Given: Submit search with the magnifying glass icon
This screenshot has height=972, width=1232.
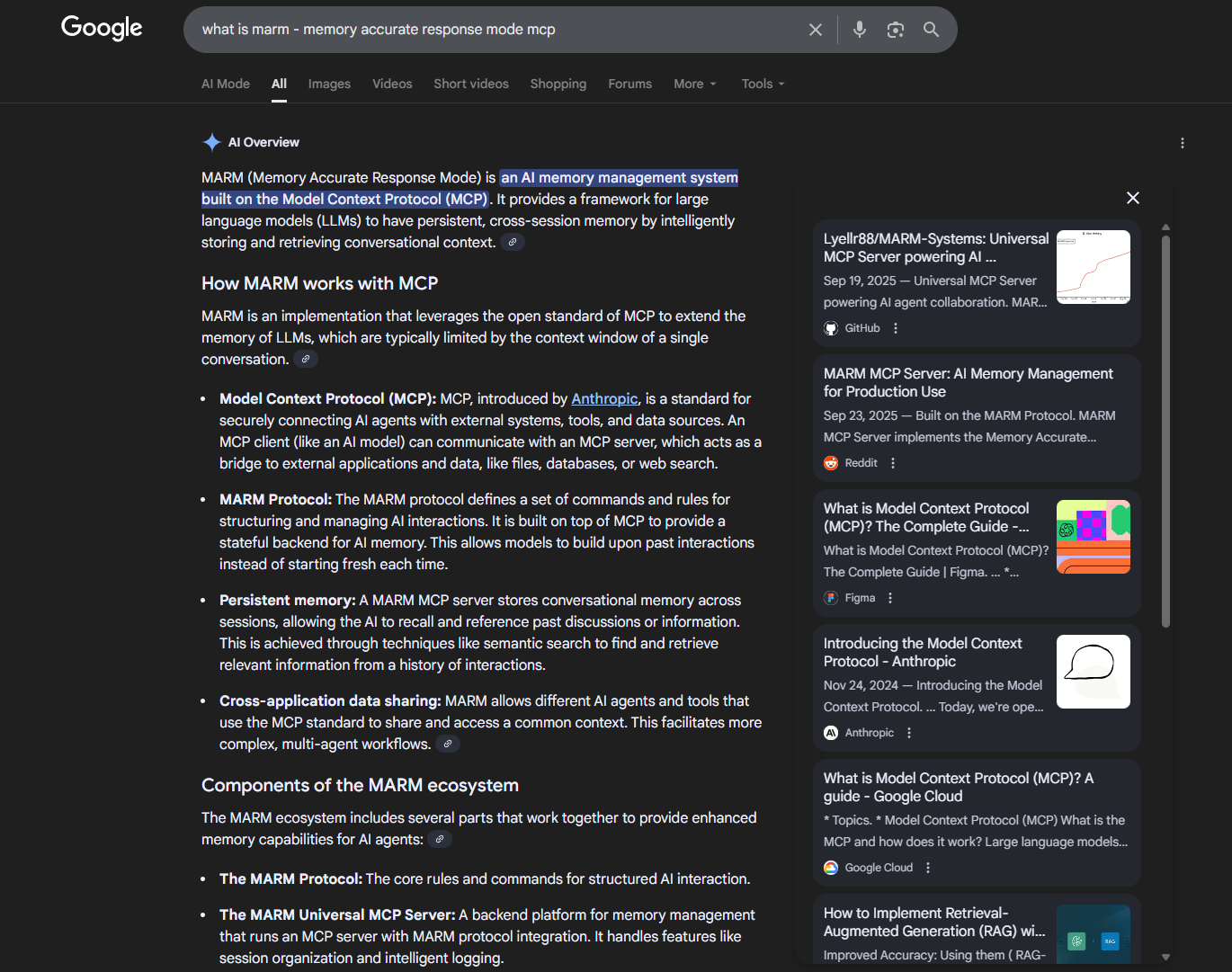Looking at the screenshot, I should (932, 30).
